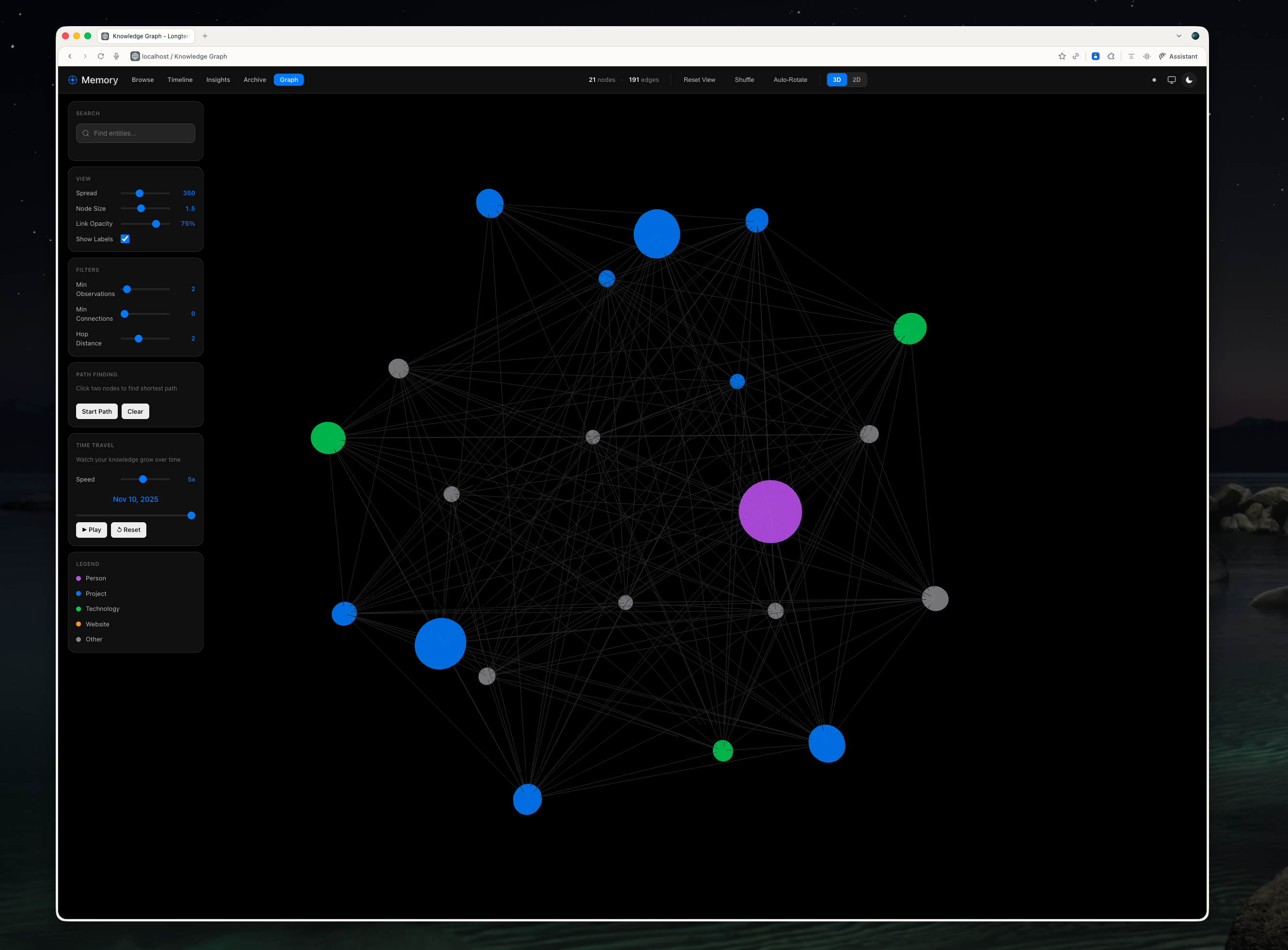The height and width of the screenshot is (950, 1288).
Task: Open the Memory app home icon
Action: [73, 80]
